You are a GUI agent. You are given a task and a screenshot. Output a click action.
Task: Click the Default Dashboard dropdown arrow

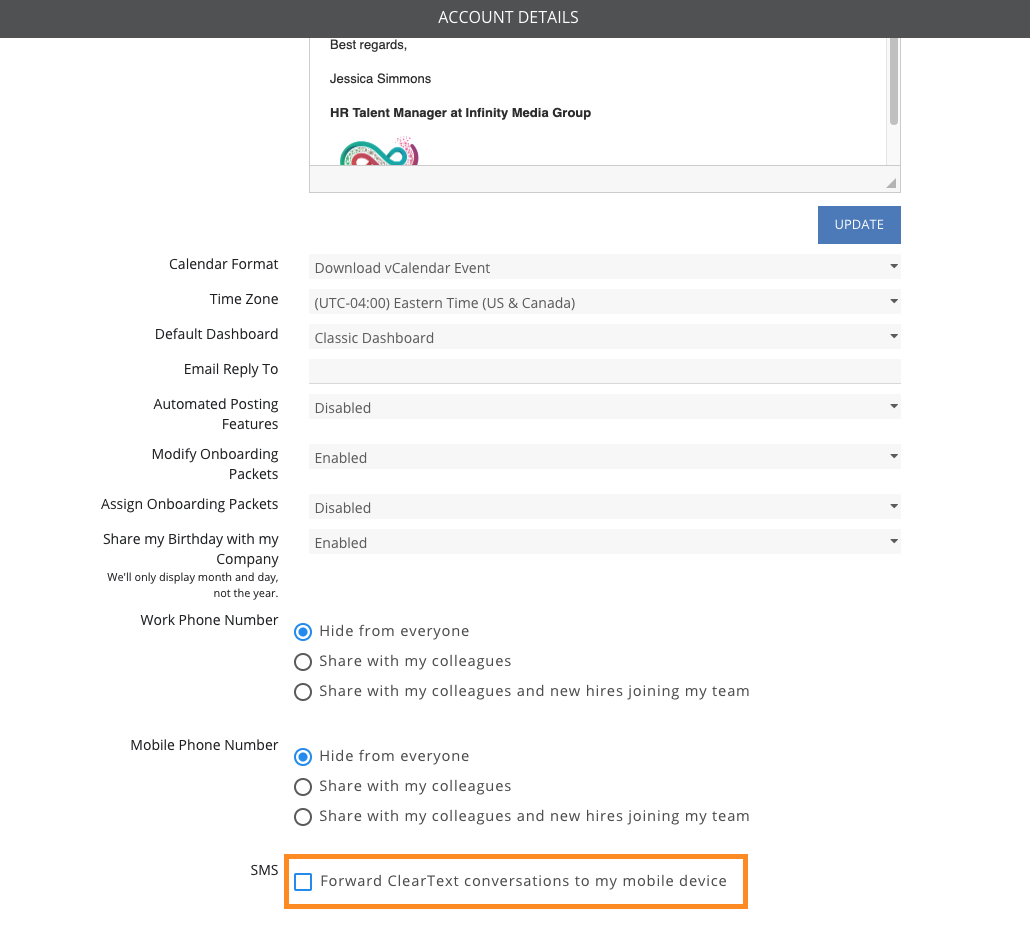pyautogui.click(x=893, y=336)
